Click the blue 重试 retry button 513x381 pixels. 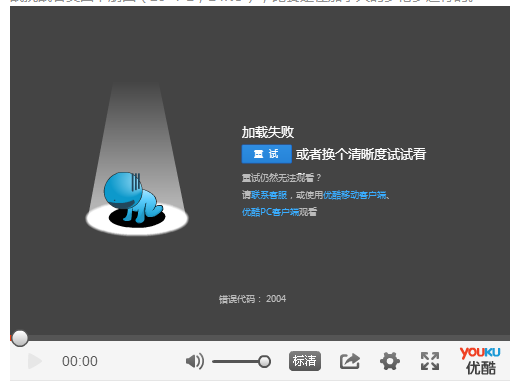pos(267,154)
